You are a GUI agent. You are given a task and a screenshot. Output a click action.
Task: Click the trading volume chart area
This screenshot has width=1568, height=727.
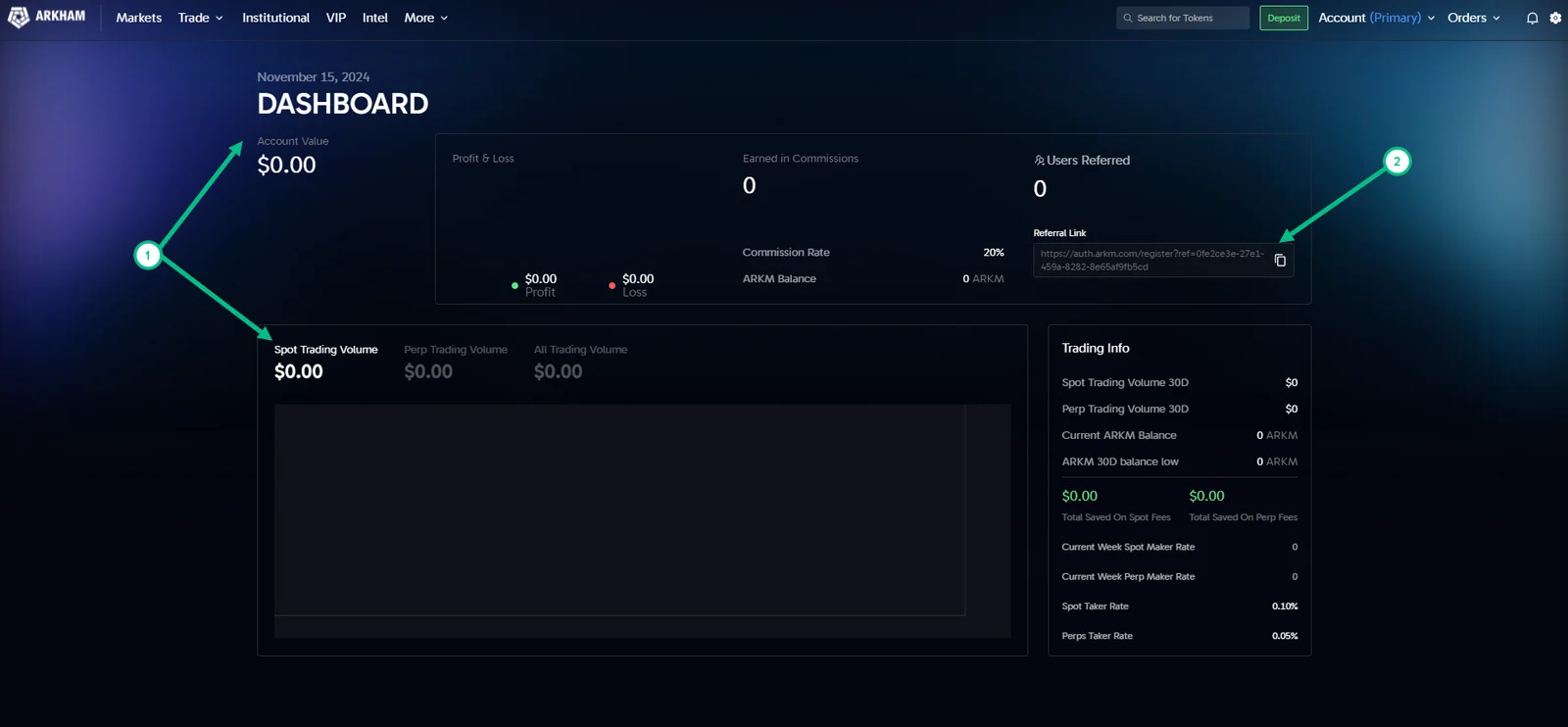642,520
